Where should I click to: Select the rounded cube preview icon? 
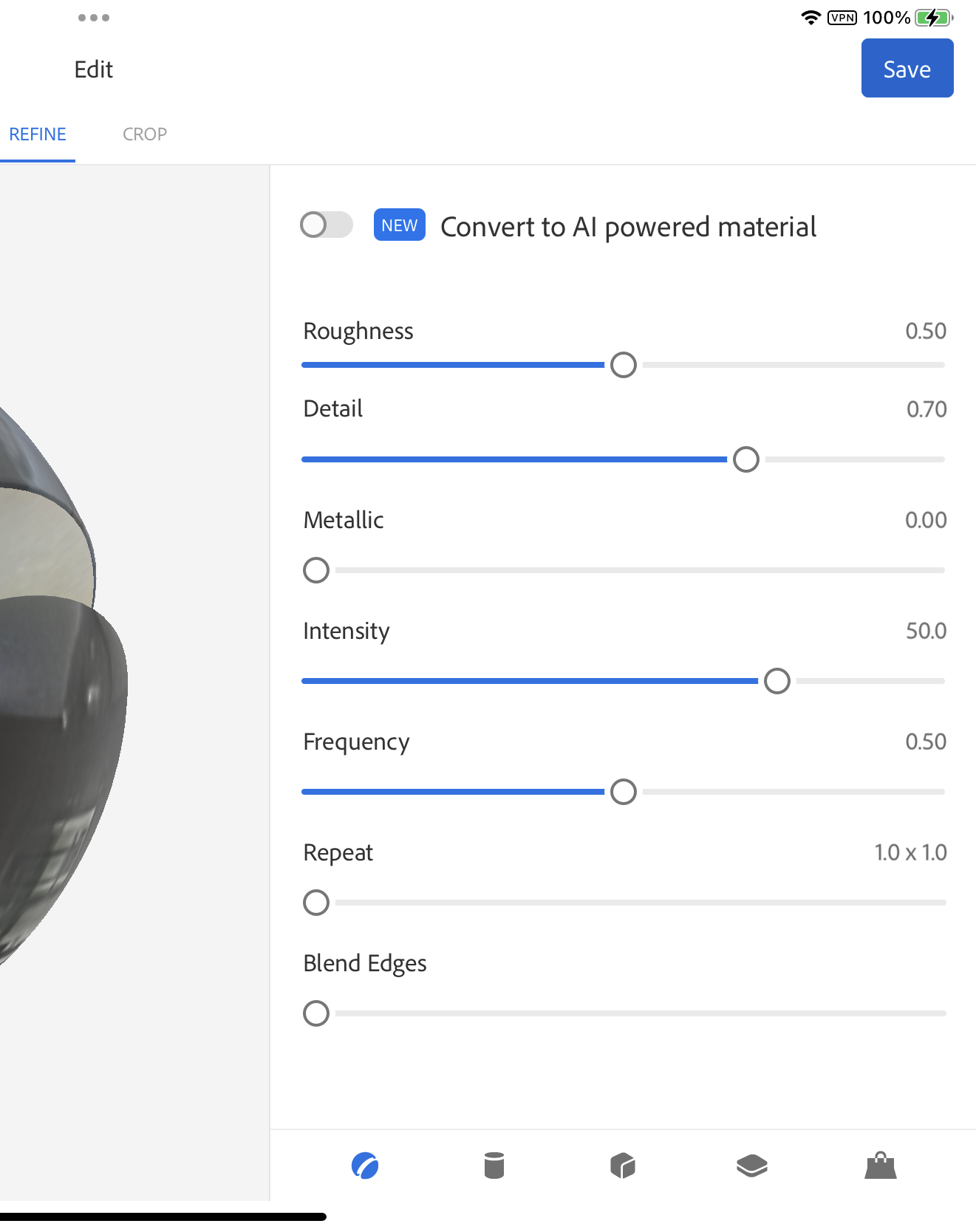[623, 1166]
